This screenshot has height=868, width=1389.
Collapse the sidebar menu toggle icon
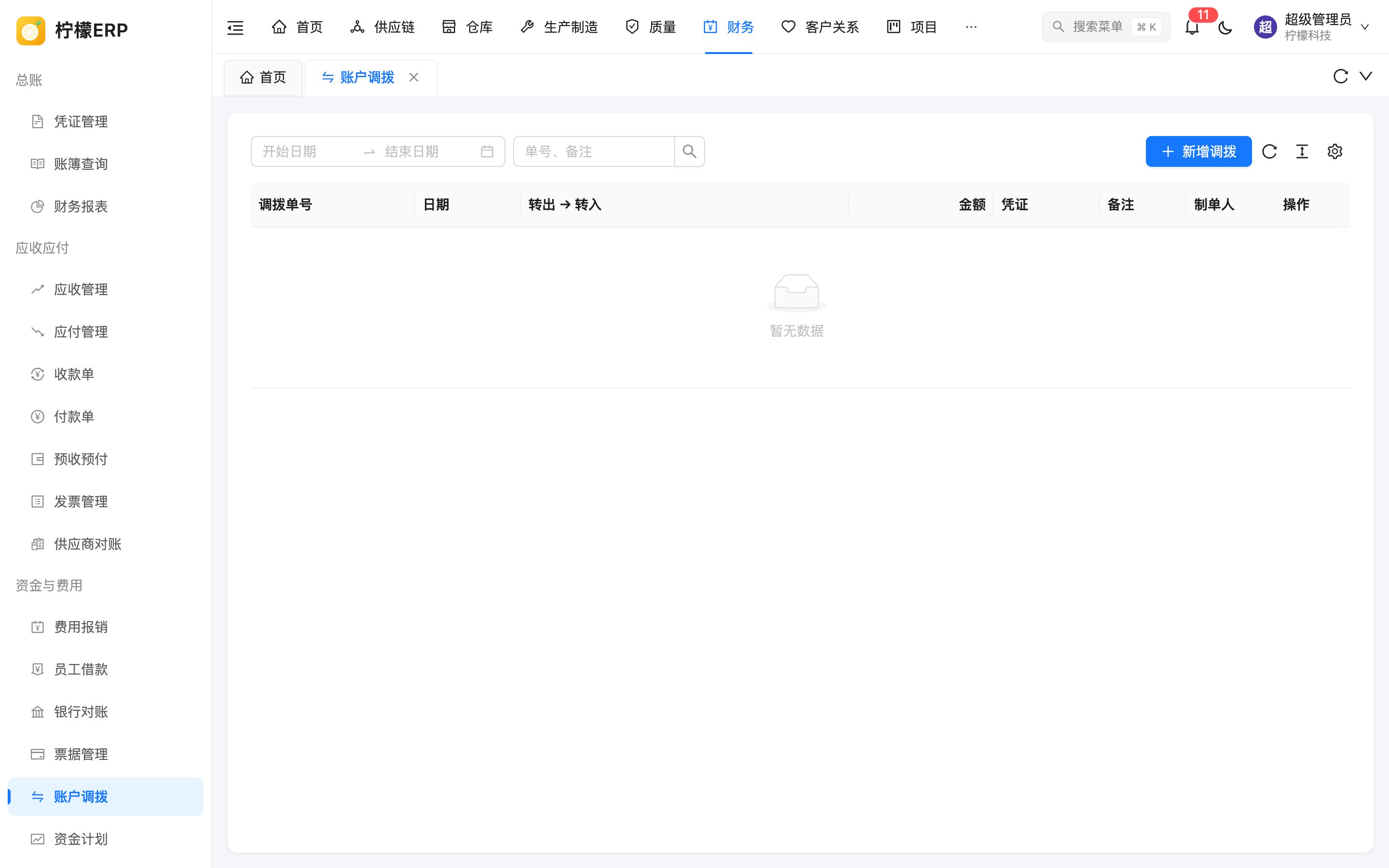click(x=235, y=27)
